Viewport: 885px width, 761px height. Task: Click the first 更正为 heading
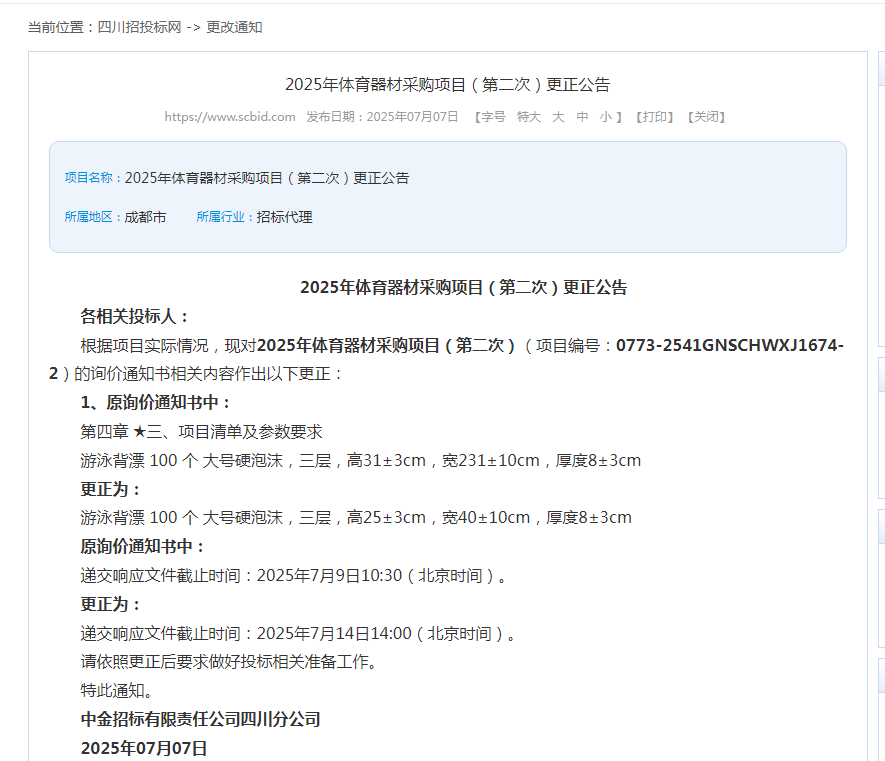[110, 489]
